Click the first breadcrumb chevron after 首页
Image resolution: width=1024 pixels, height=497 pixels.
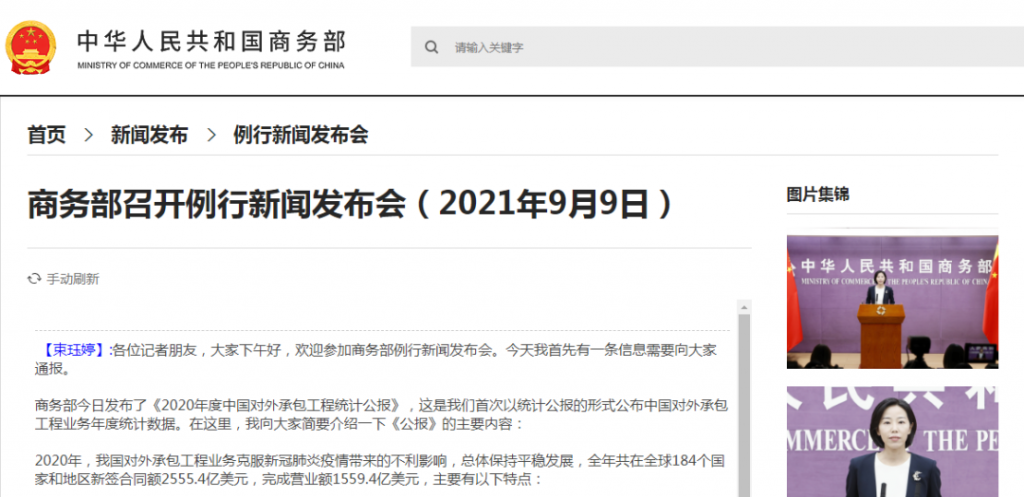89,135
